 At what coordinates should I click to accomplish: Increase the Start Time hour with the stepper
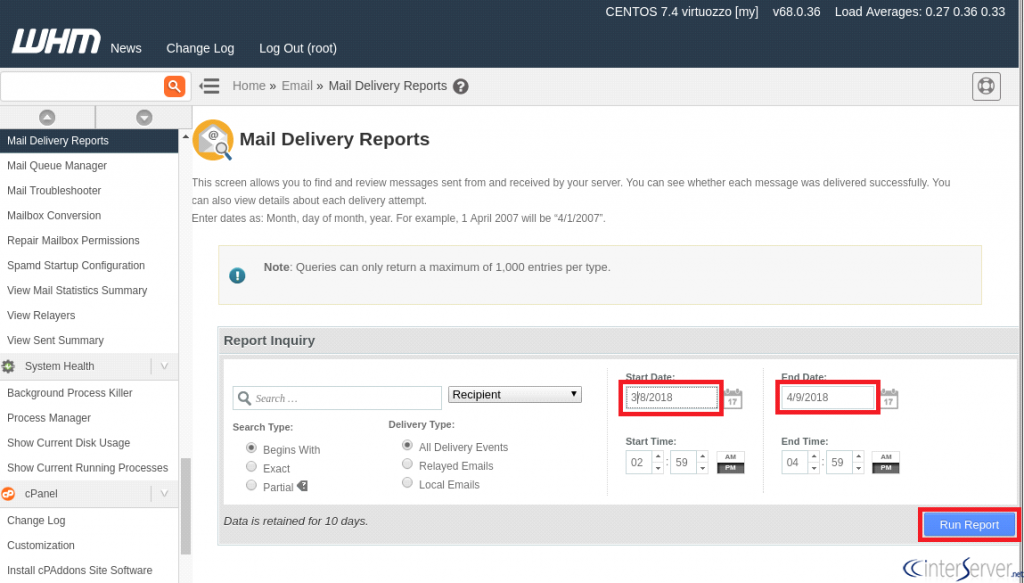pyautogui.click(x=657, y=455)
